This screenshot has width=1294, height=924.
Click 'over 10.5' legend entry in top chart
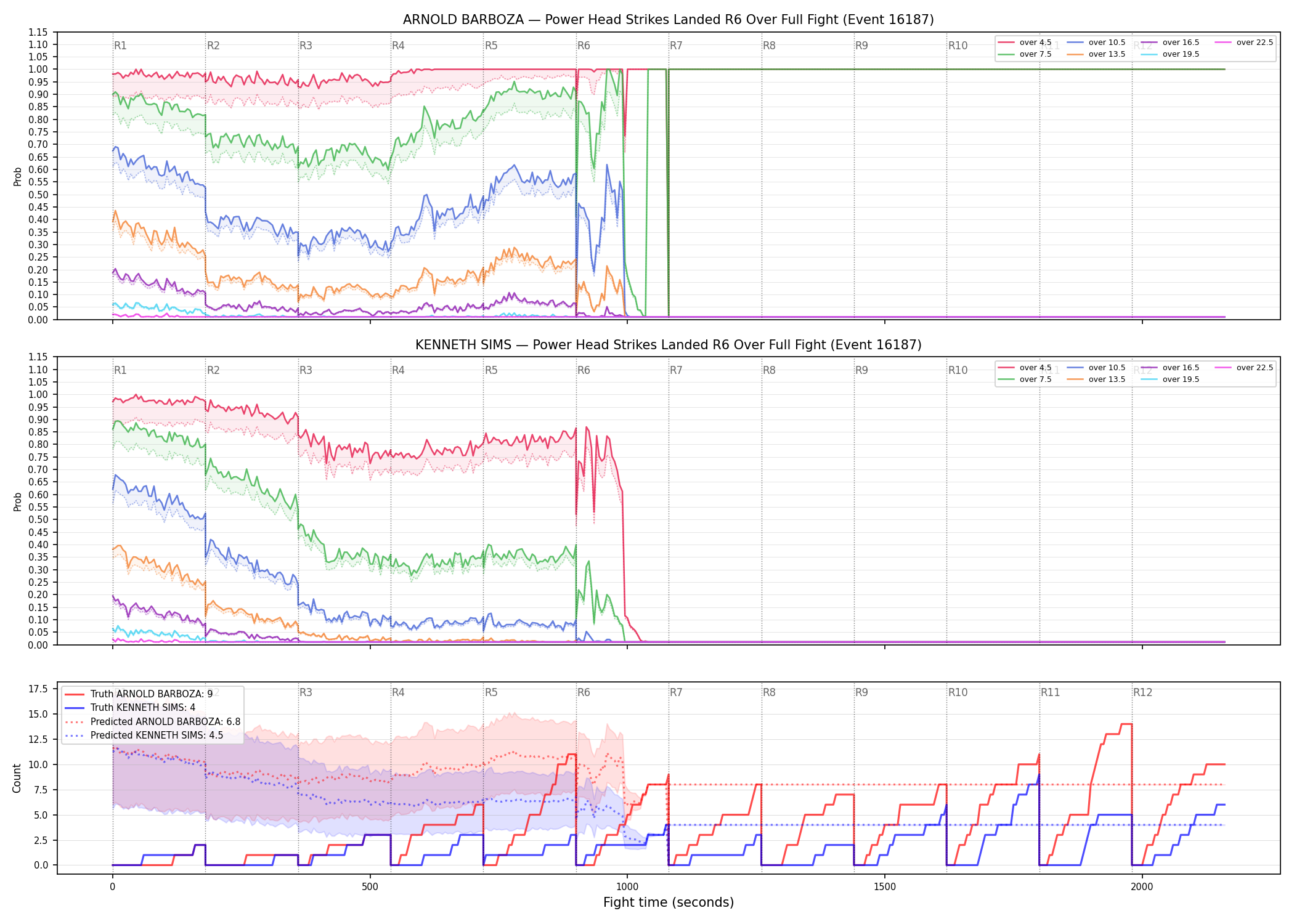point(1096,43)
